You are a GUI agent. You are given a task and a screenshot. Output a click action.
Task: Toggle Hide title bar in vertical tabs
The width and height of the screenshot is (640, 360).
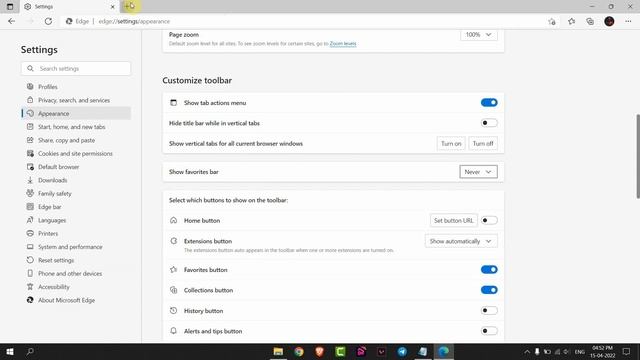(489, 123)
